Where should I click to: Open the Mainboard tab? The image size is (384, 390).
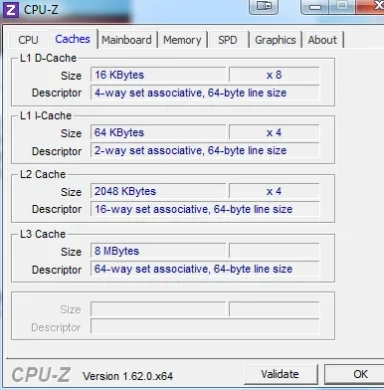pos(127,40)
